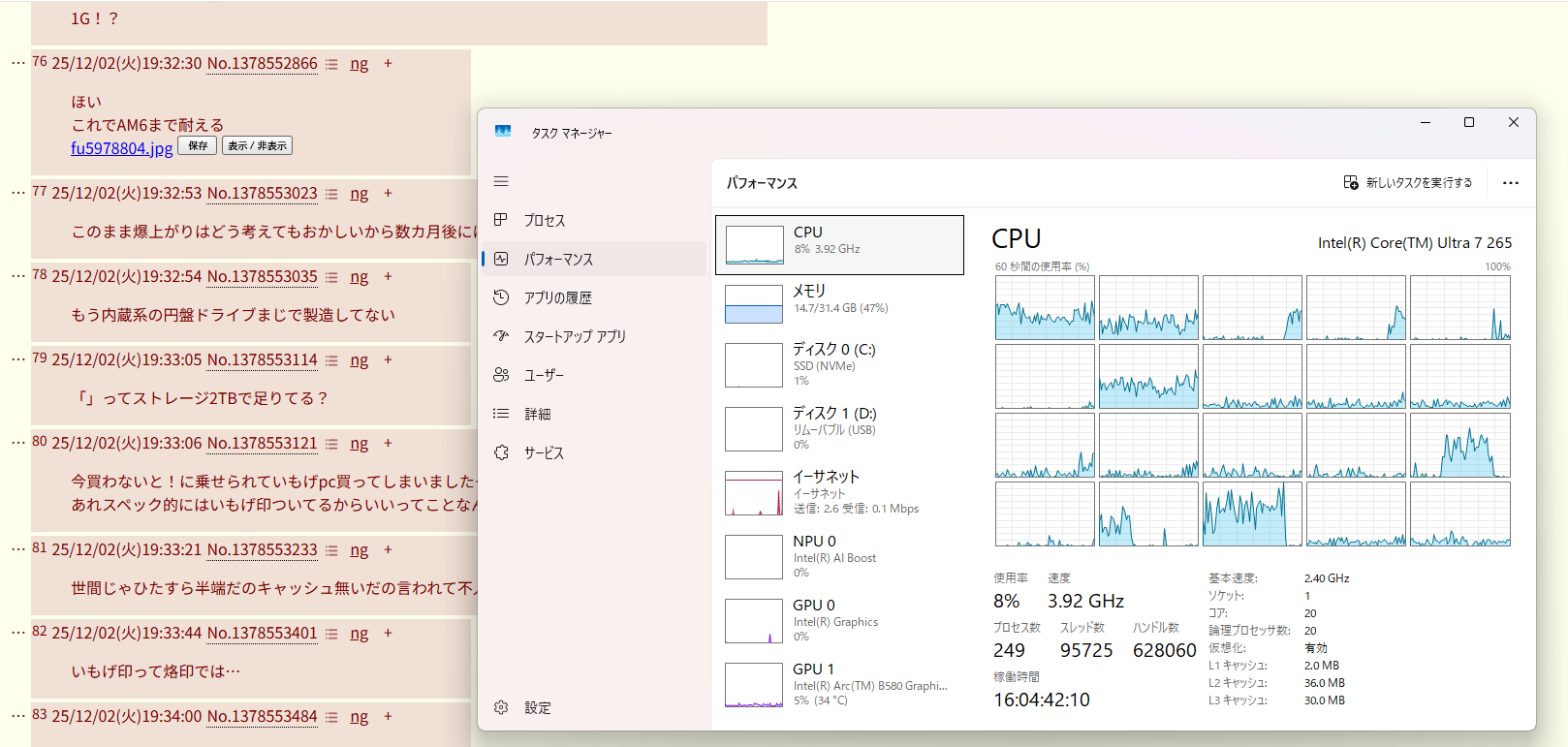The width and height of the screenshot is (1568, 747).
Task: Toggle 表示 / 非表示 for the image
Action: click(x=257, y=145)
